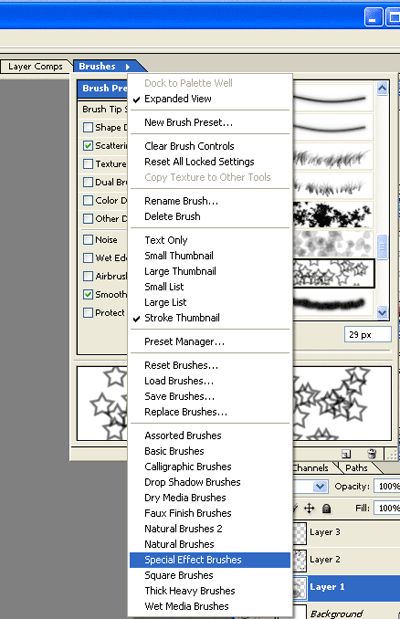This screenshot has height=619, width=400.
Task: Select Preset Manager menu entry
Action: [x=184, y=342]
